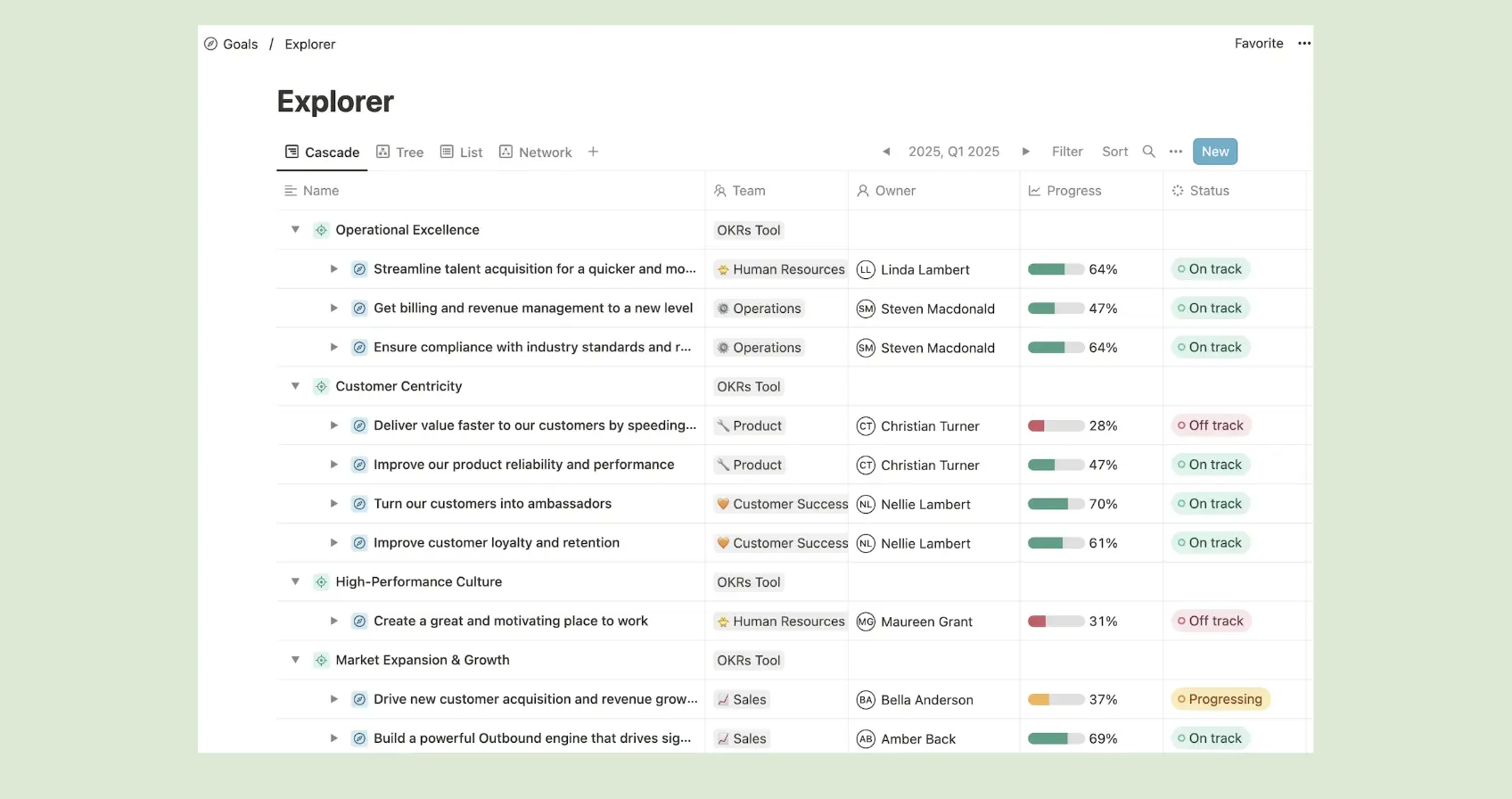Collapse the Market Expansion & Growth group
1512x799 pixels.
[295, 660]
